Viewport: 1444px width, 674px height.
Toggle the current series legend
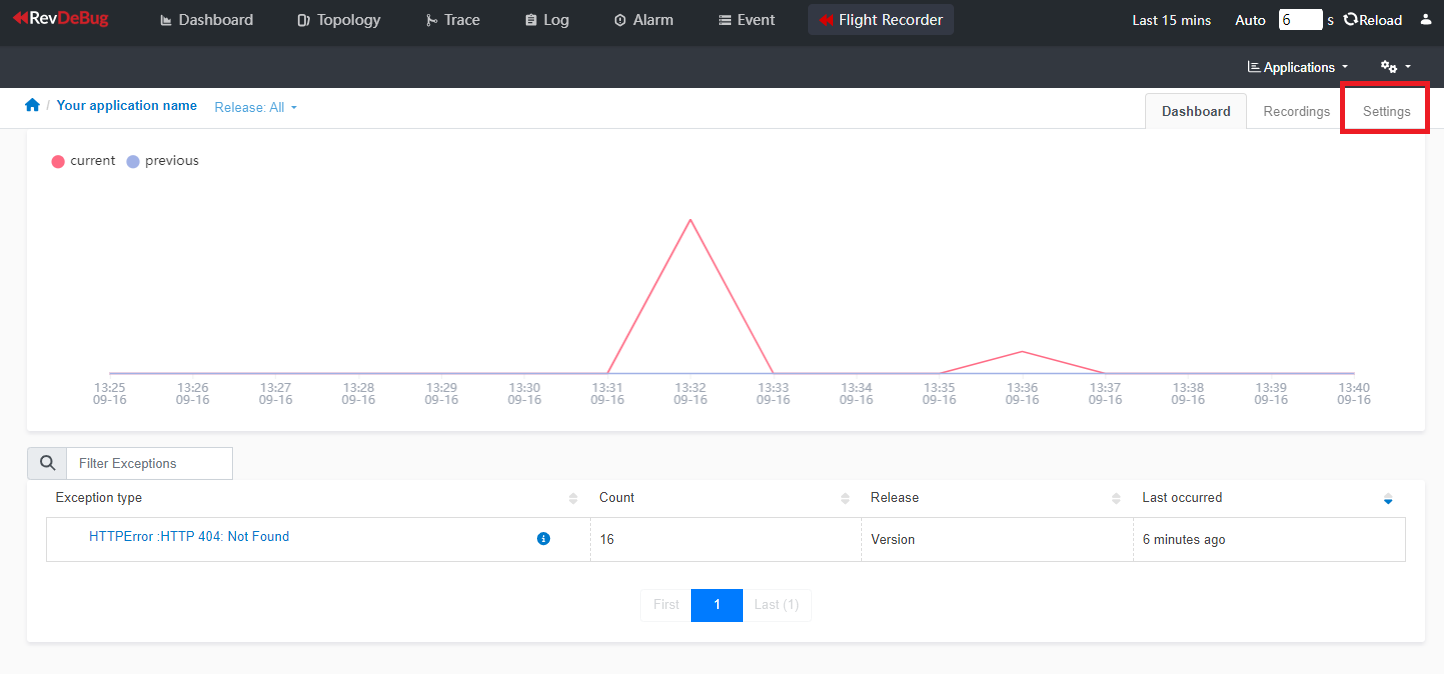84,161
